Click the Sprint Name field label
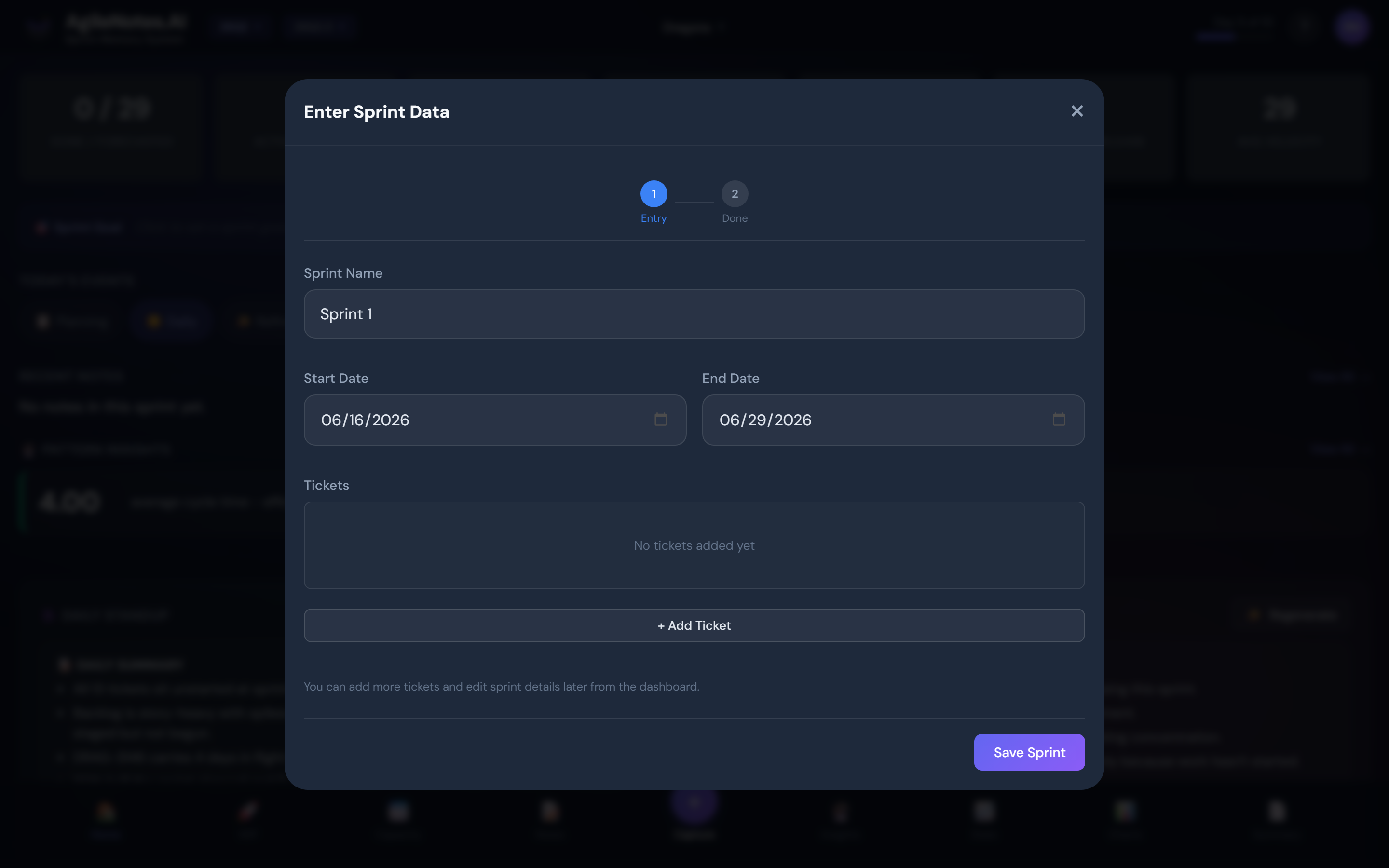This screenshot has height=868, width=1389. pyautogui.click(x=342, y=273)
